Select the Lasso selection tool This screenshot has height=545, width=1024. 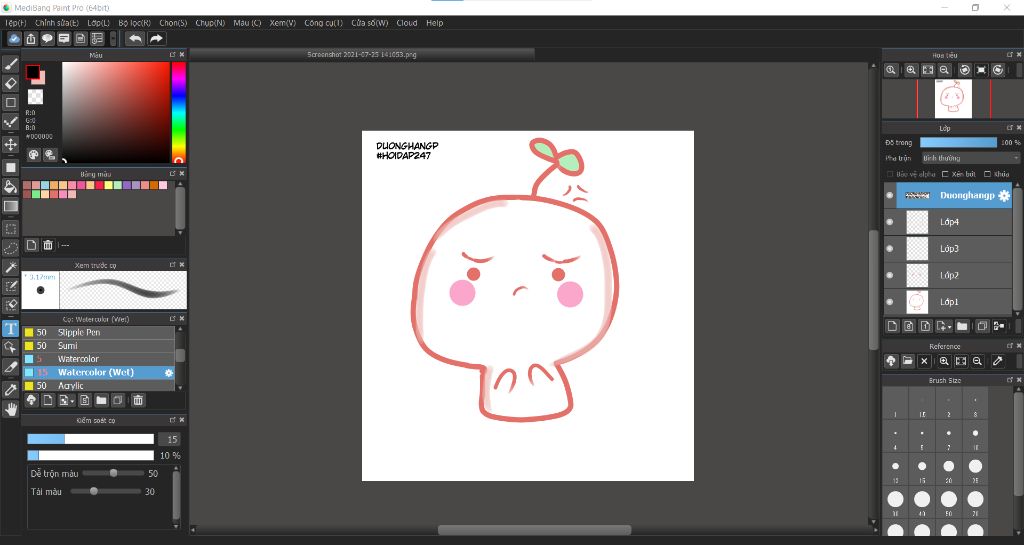[x=10, y=248]
